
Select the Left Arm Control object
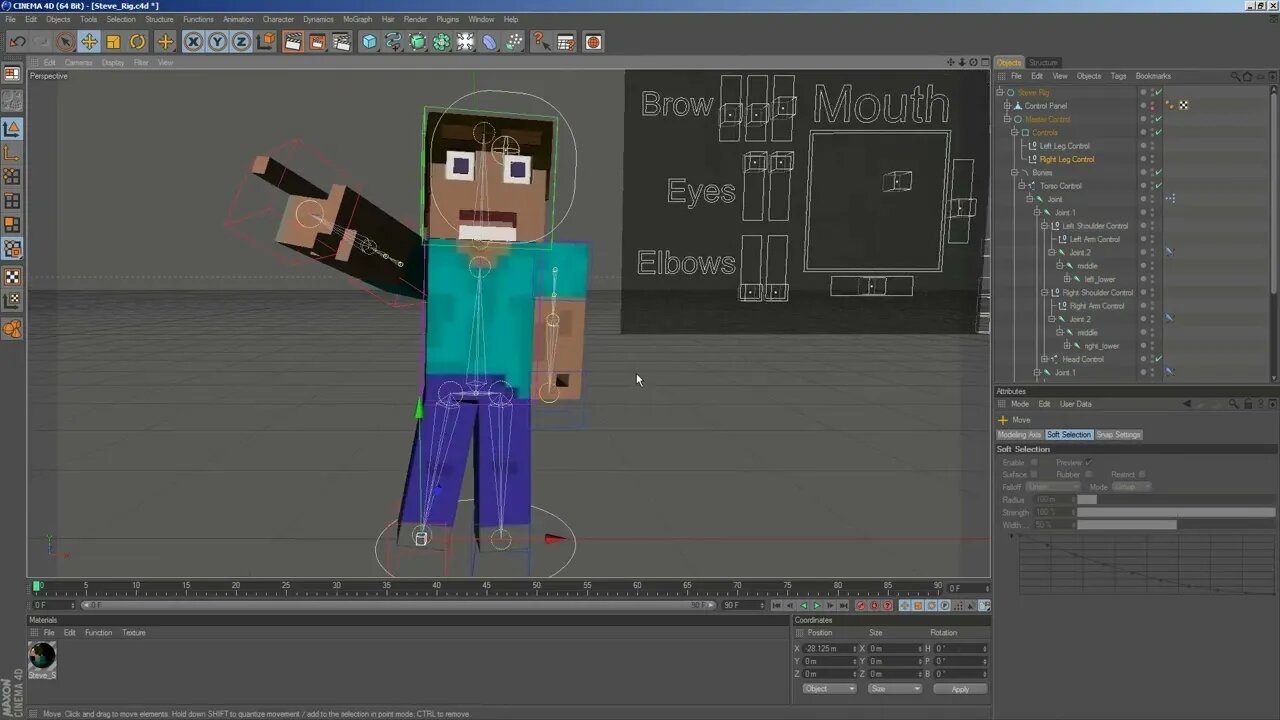[x=1095, y=239]
